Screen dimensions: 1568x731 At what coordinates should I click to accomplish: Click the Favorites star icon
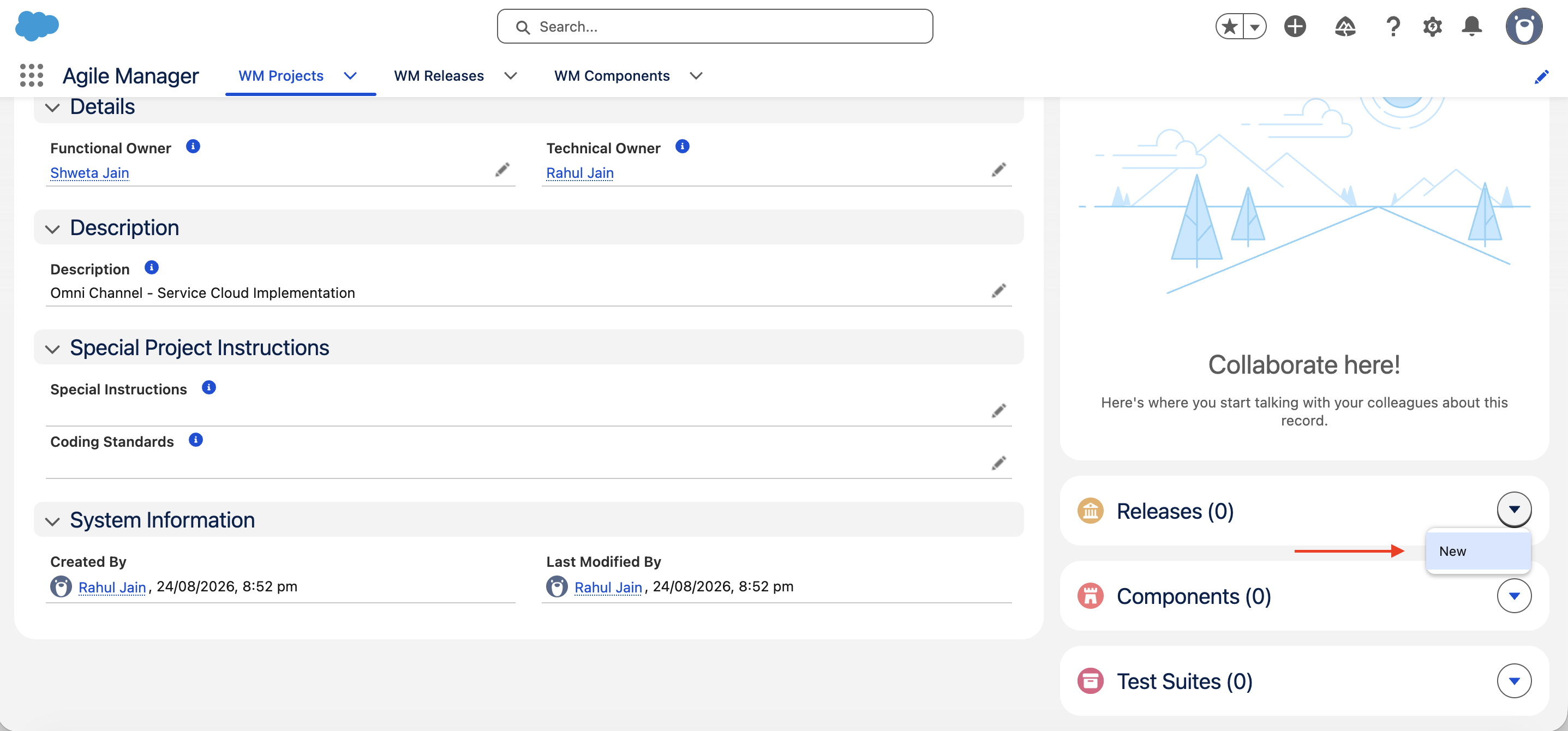point(1230,26)
